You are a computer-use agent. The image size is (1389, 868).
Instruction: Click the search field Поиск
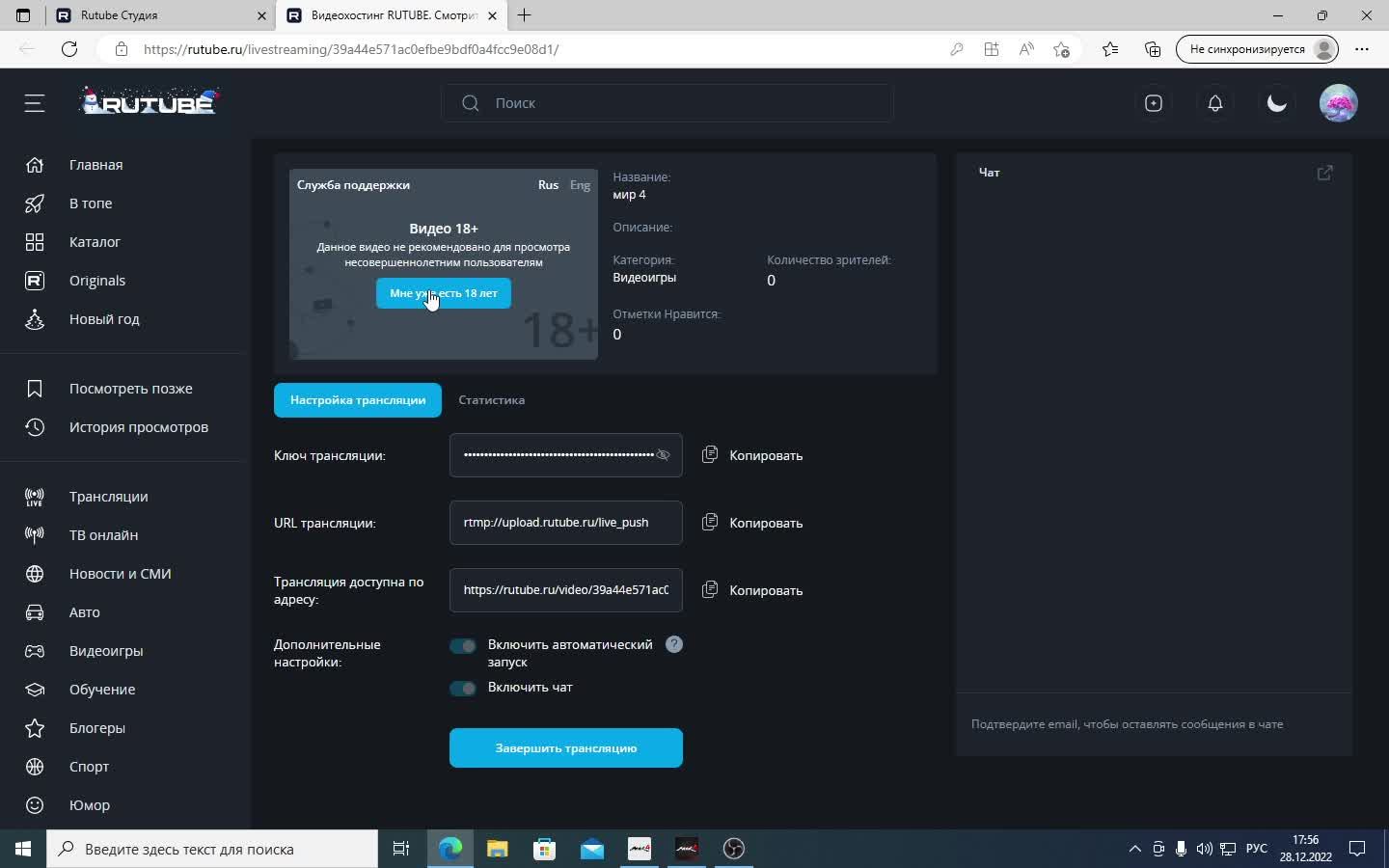[667, 103]
